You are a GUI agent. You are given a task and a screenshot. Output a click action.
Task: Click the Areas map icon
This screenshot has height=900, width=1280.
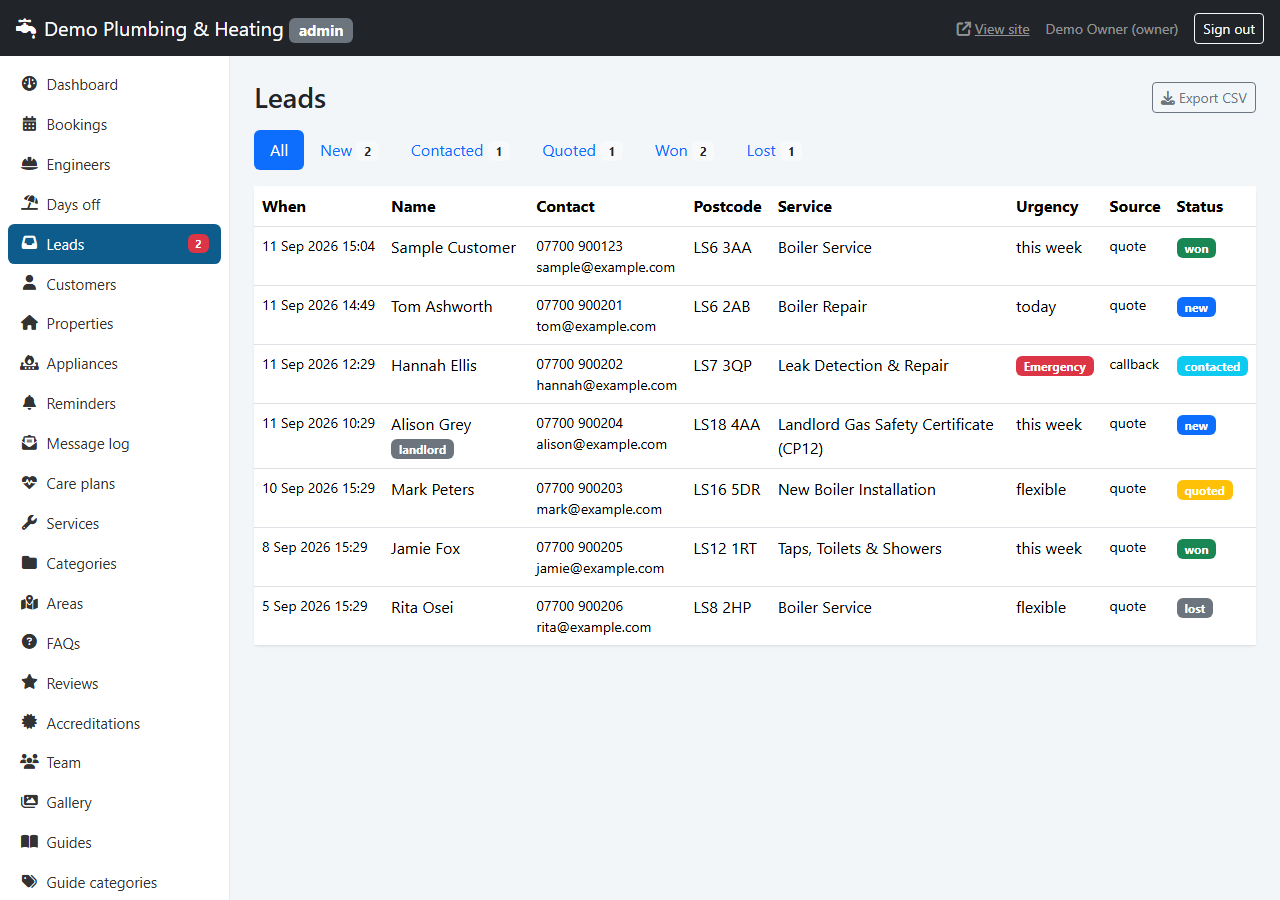tap(29, 603)
